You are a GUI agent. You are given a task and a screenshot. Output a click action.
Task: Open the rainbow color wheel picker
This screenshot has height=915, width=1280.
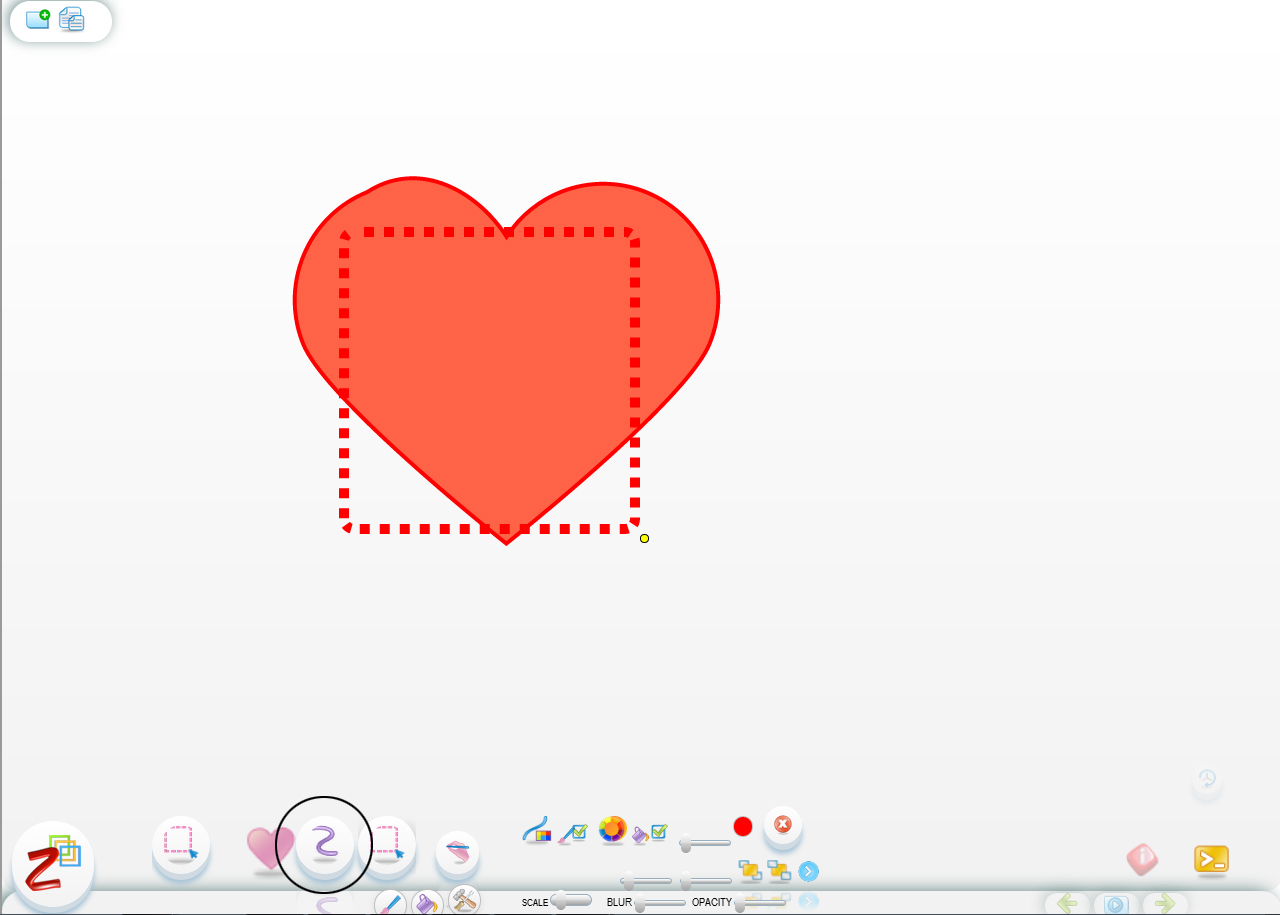[x=612, y=829]
